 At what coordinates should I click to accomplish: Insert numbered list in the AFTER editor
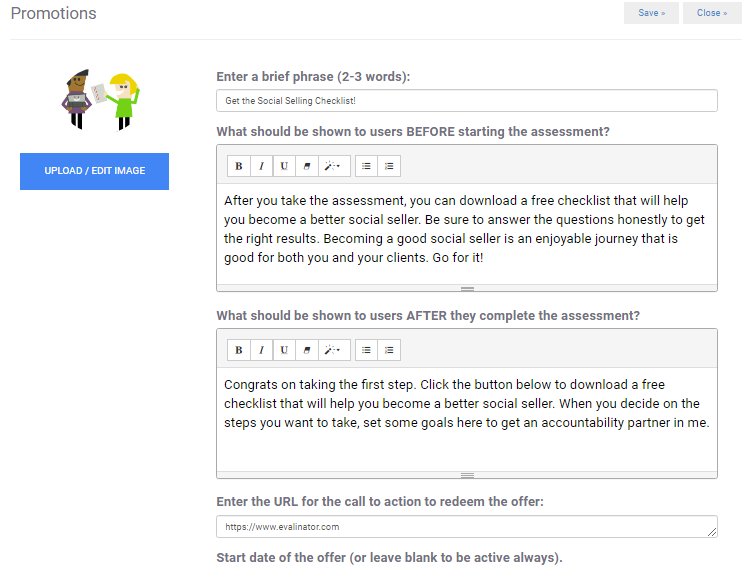coord(389,350)
